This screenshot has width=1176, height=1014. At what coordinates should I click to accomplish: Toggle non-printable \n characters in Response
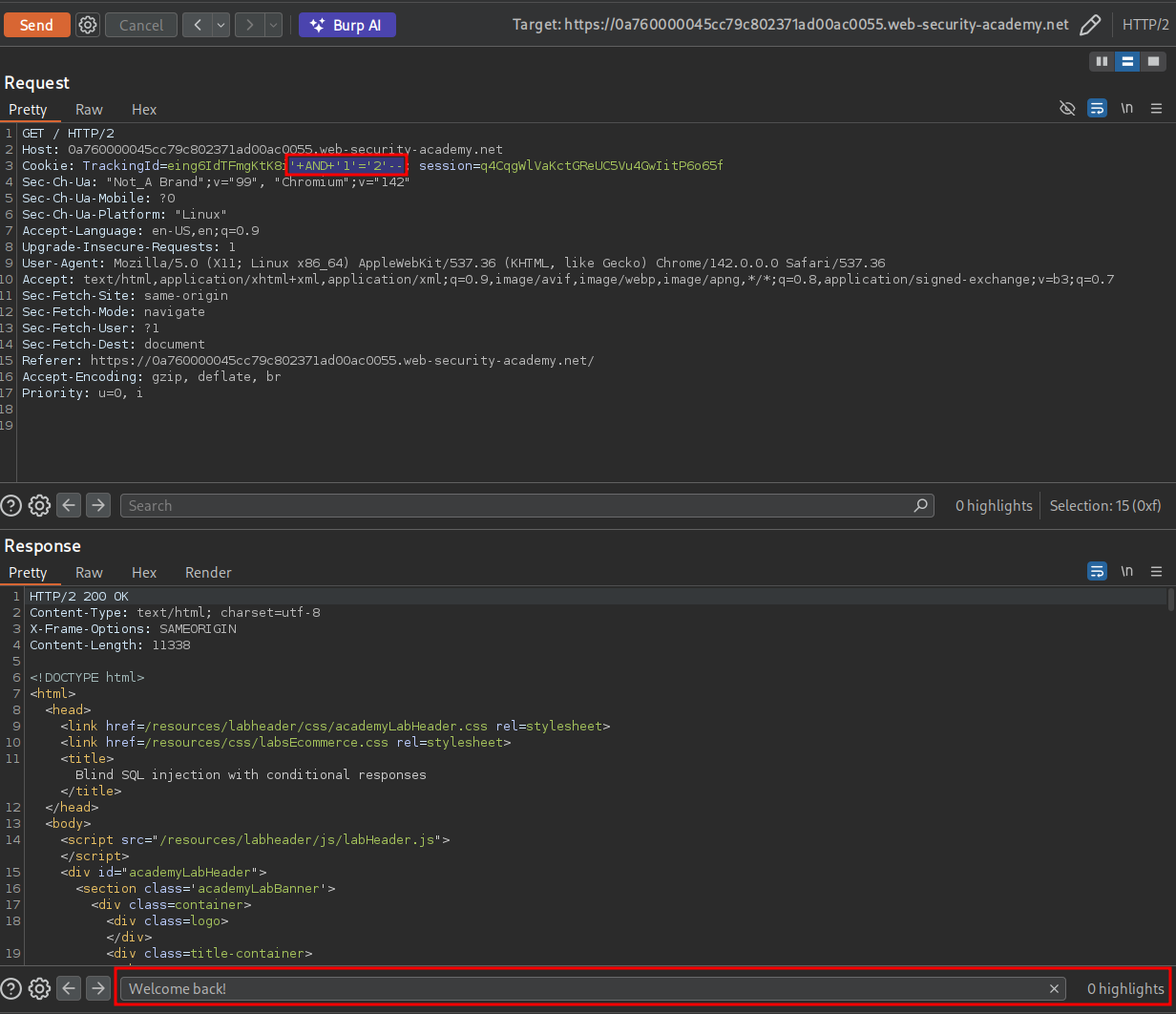coord(1126,572)
